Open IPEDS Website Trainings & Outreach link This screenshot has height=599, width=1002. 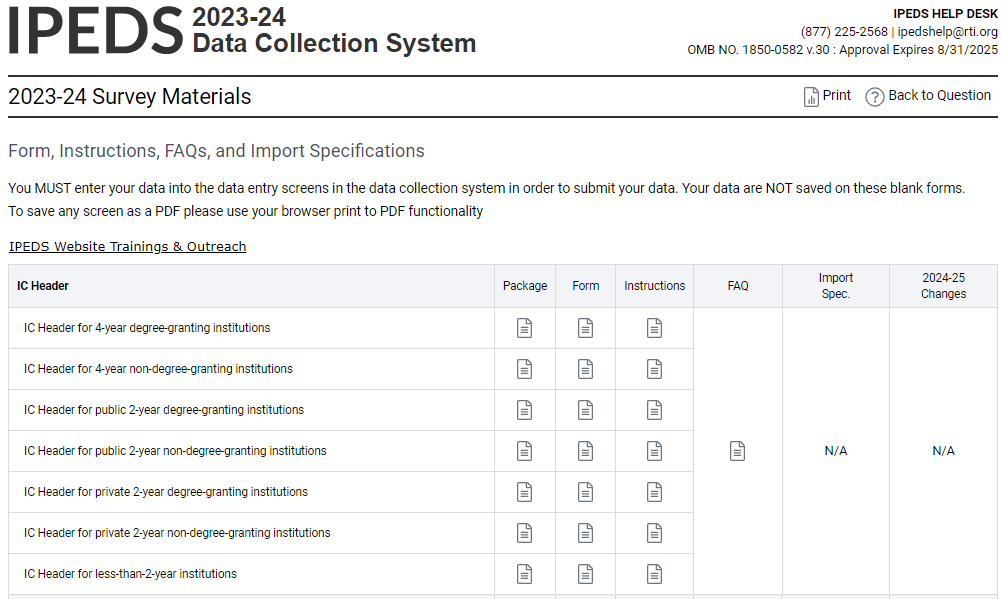pos(127,246)
